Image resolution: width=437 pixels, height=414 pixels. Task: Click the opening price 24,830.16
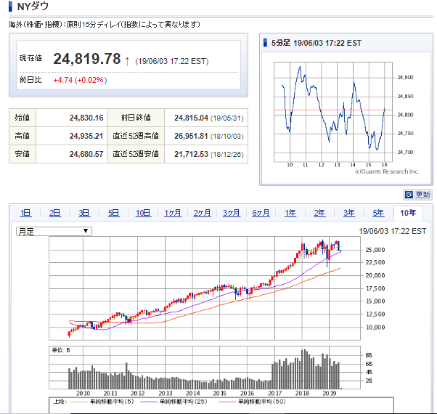(x=86, y=118)
